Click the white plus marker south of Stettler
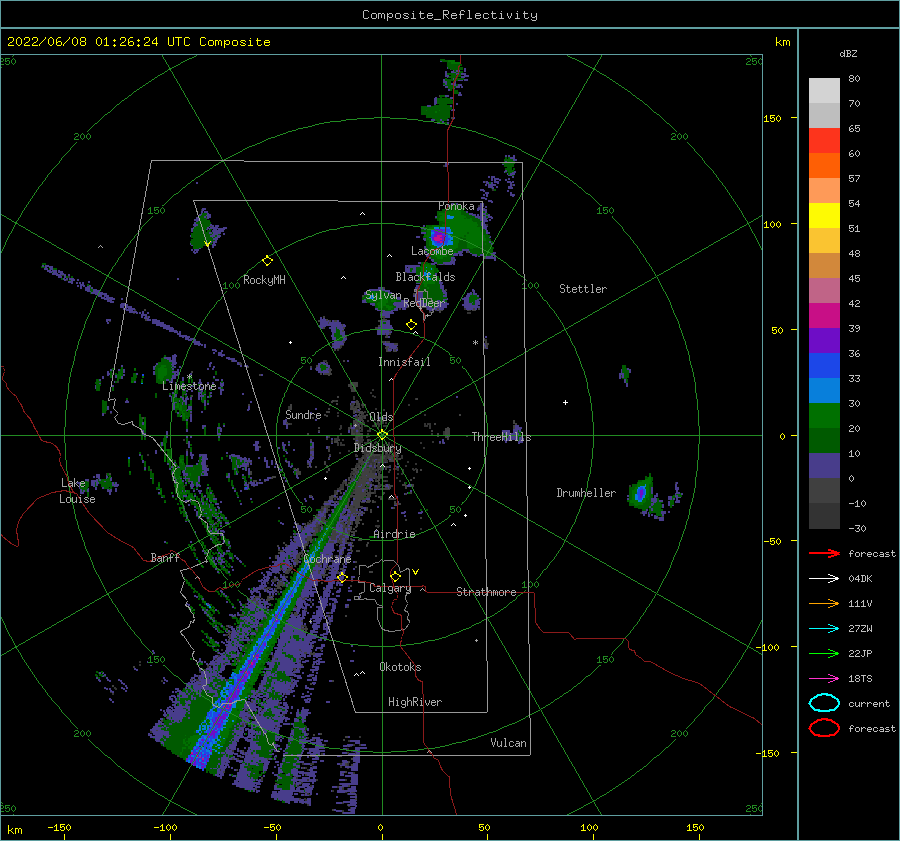This screenshot has height=841, width=900. tap(565, 402)
